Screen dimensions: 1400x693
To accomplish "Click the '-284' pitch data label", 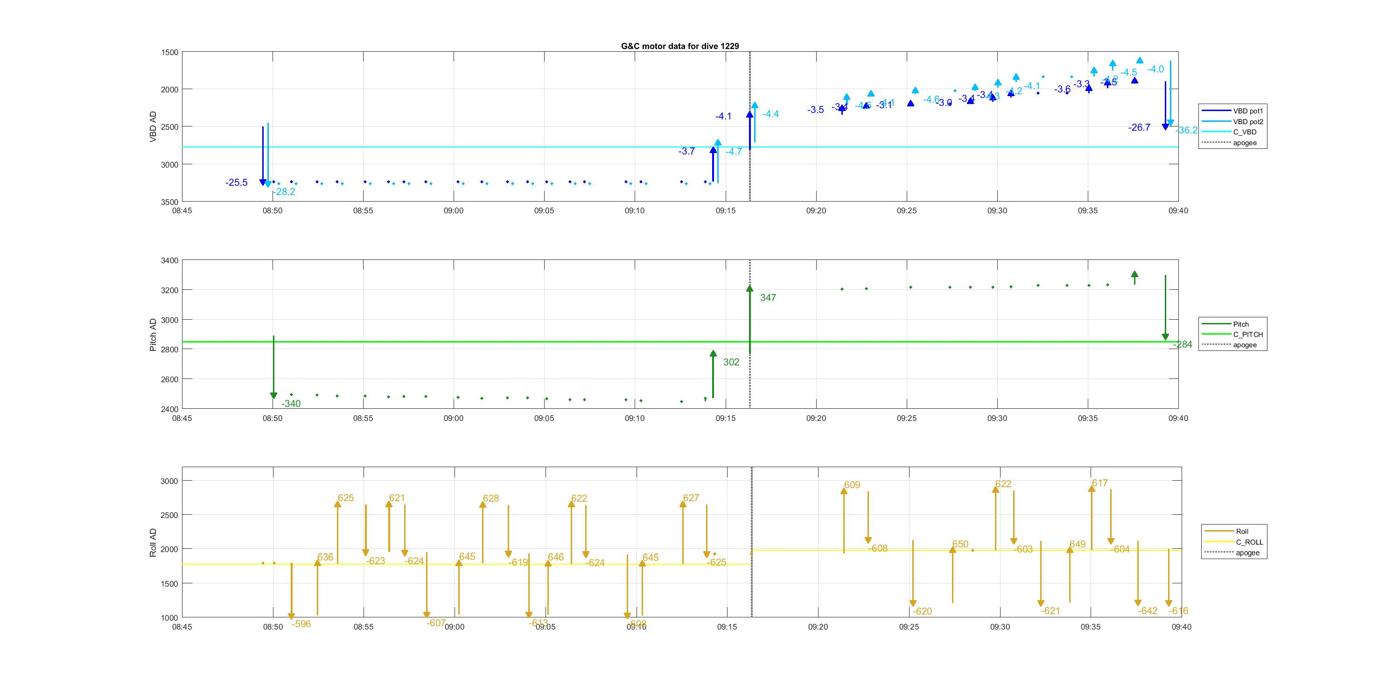I will pos(1182,345).
